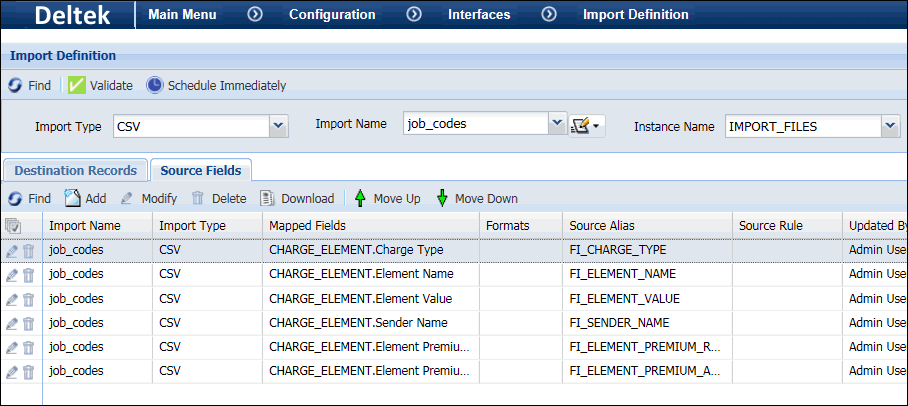Click the edit icon beside Import Name field
Viewport: 908px width, 406px height.
pyautogui.click(x=581, y=125)
